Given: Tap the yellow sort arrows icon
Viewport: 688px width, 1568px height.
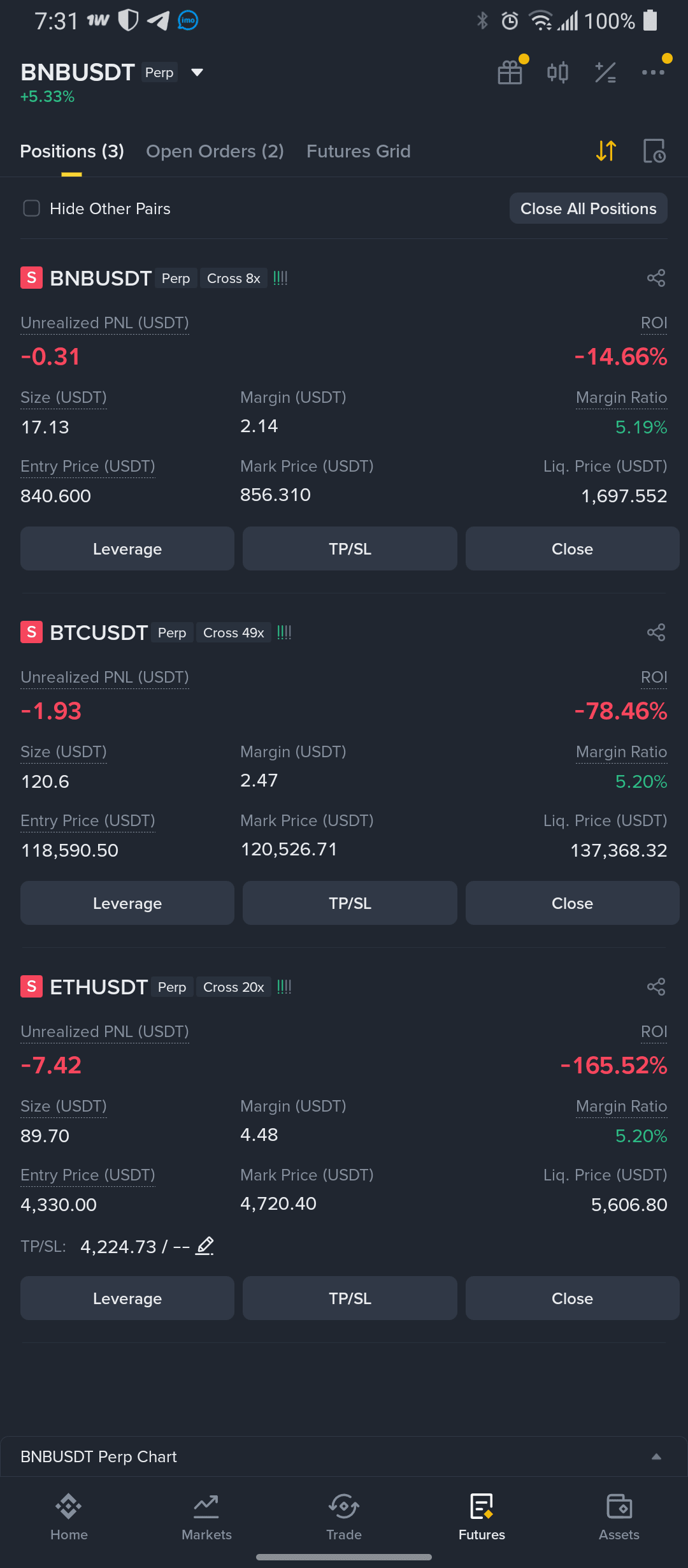Looking at the screenshot, I should (x=606, y=151).
